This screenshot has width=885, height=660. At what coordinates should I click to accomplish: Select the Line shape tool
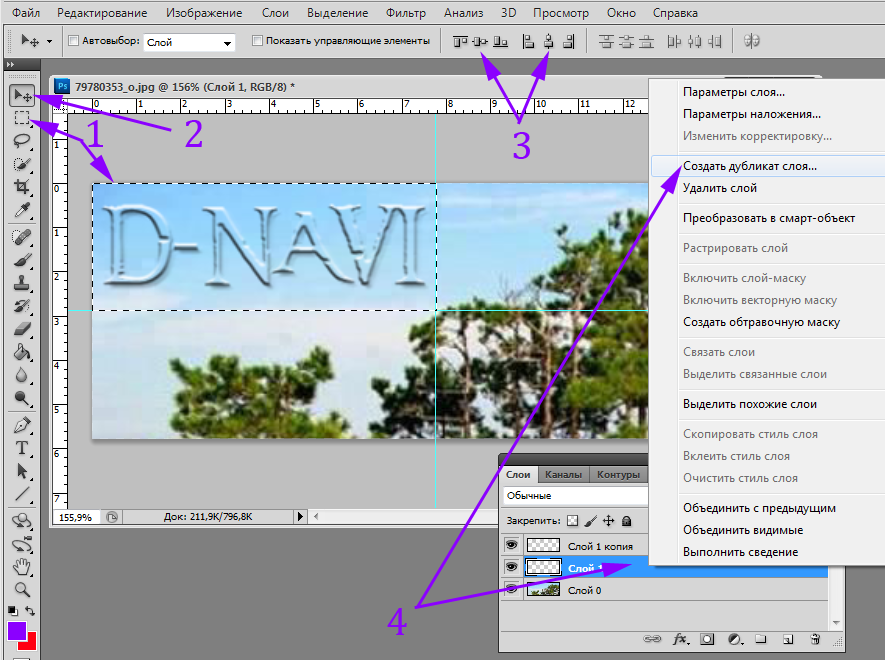click(22, 494)
